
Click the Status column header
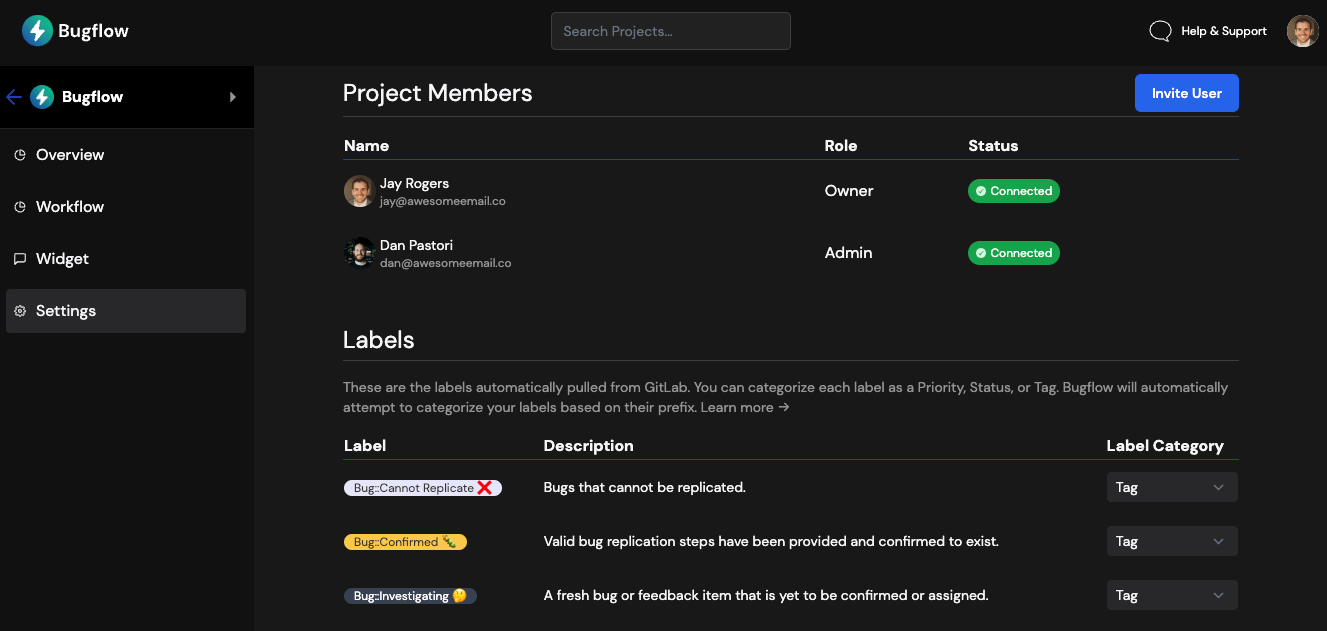pyautogui.click(x=993, y=145)
